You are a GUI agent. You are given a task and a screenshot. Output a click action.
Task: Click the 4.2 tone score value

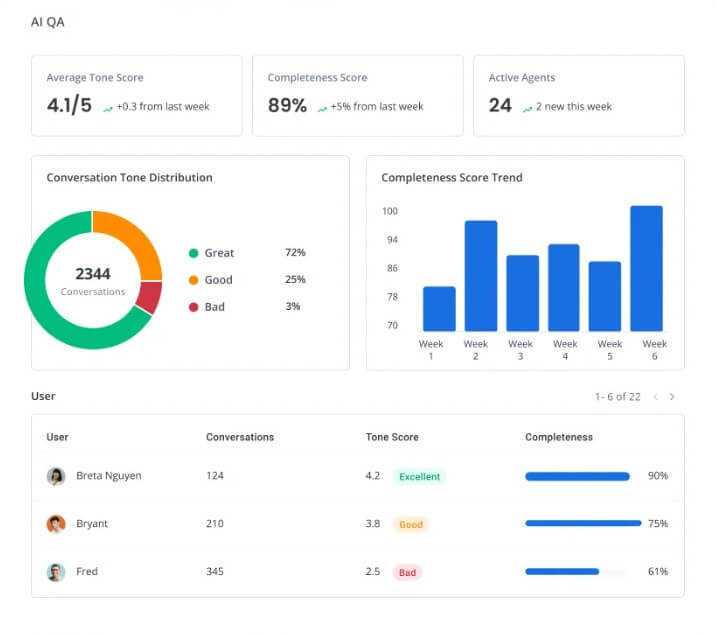point(373,476)
